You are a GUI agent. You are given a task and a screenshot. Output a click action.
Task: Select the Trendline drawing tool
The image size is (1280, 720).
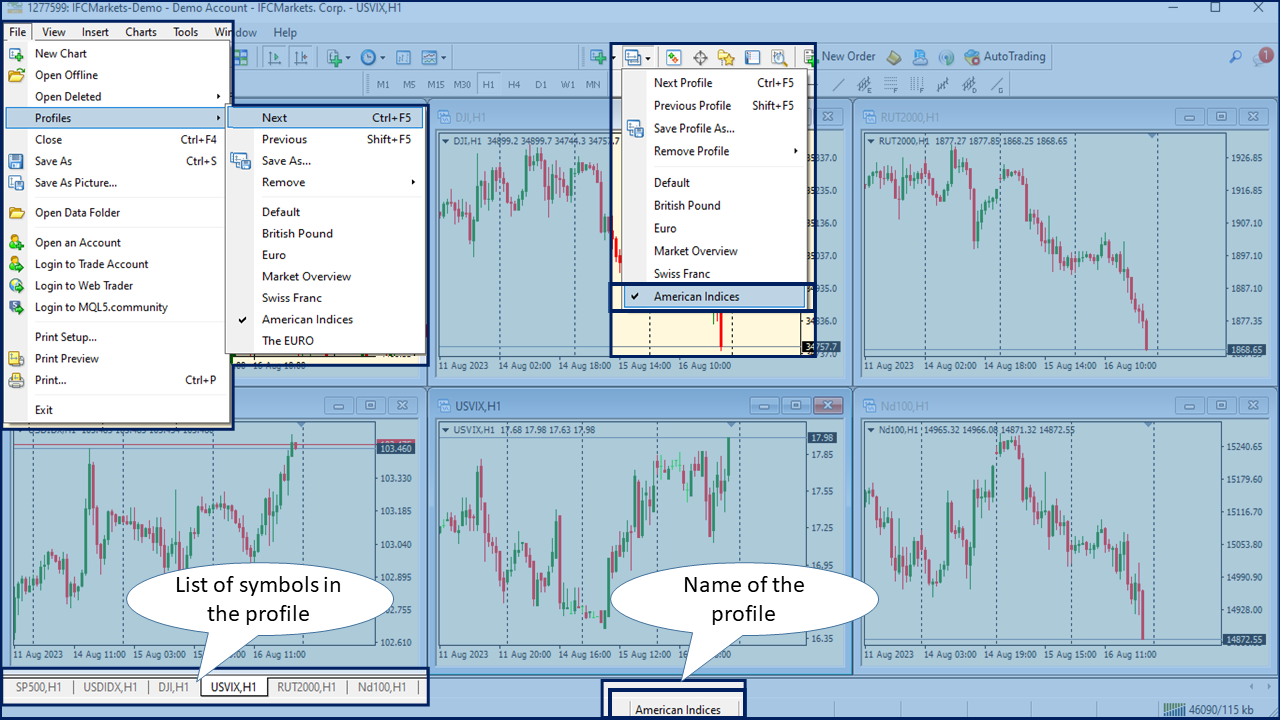tap(838, 84)
